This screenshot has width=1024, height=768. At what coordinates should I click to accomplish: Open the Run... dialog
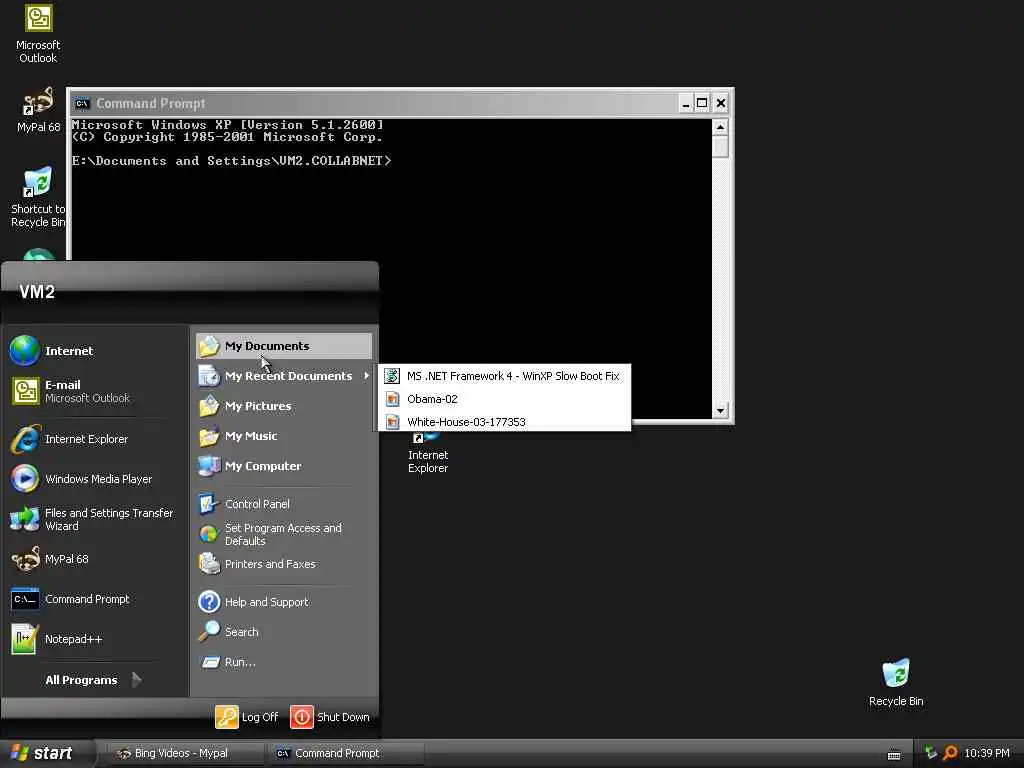[x=283, y=662]
